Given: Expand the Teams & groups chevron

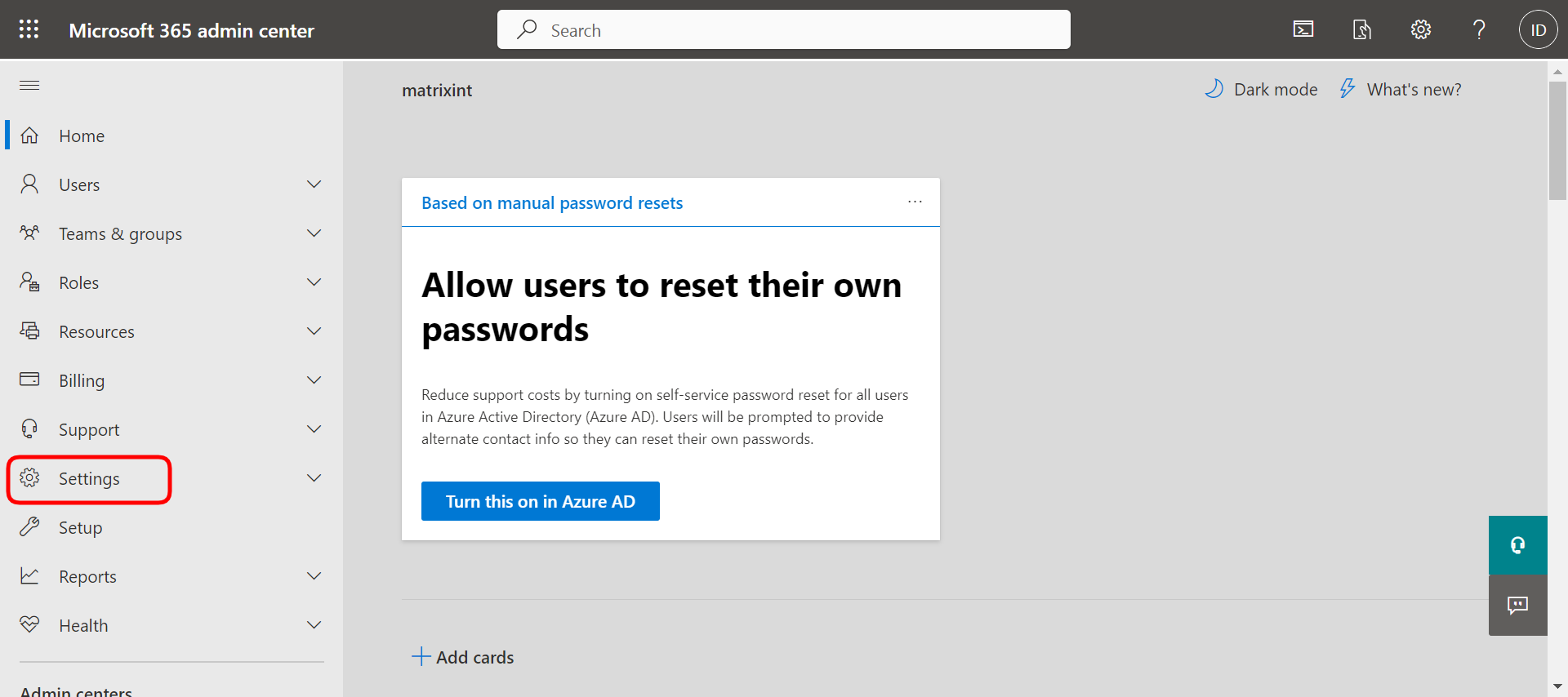Looking at the screenshot, I should pyautogui.click(x=314, y=233).
